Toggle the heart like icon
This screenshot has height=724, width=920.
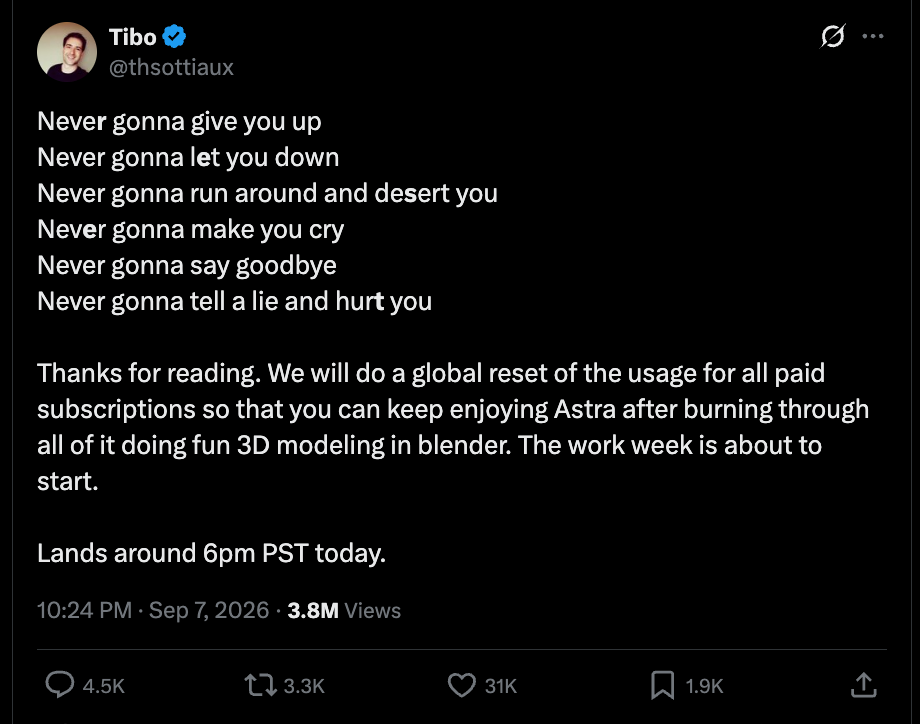coord(462,685)
